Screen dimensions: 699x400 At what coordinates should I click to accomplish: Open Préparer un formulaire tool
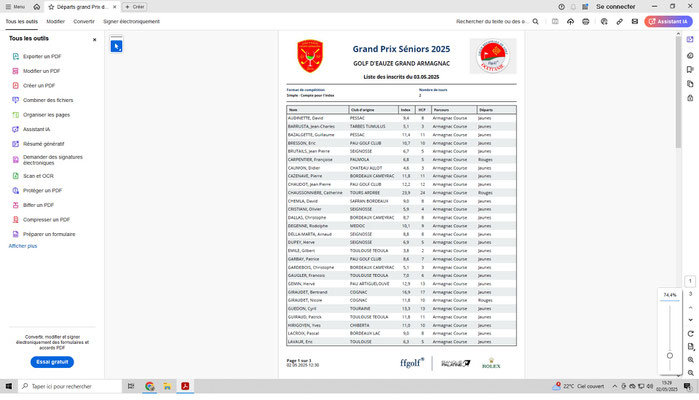point(49,234)
